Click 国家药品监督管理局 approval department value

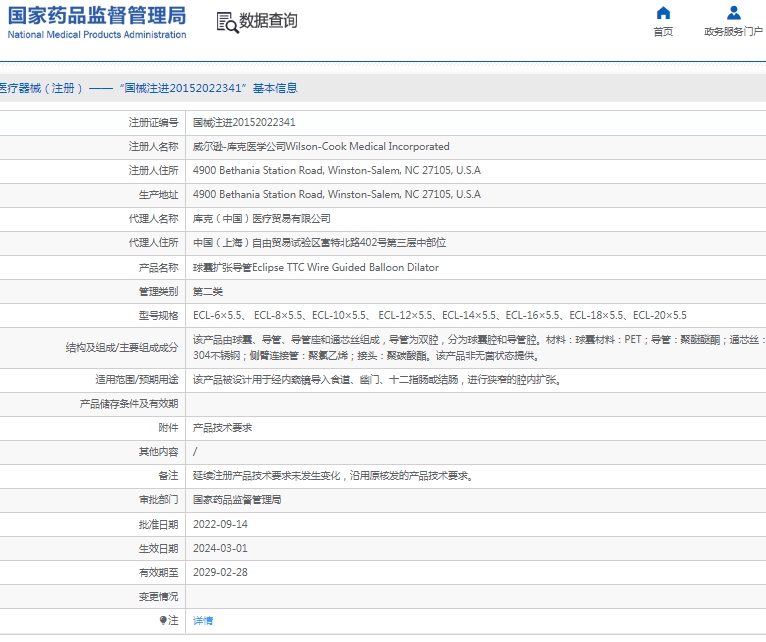(x=237, y=500)
